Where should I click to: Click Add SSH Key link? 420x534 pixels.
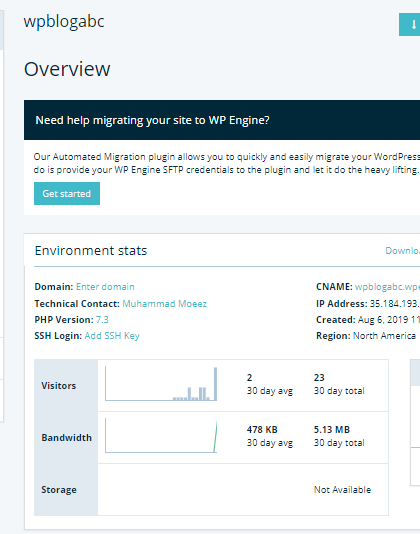click(112, 336)
